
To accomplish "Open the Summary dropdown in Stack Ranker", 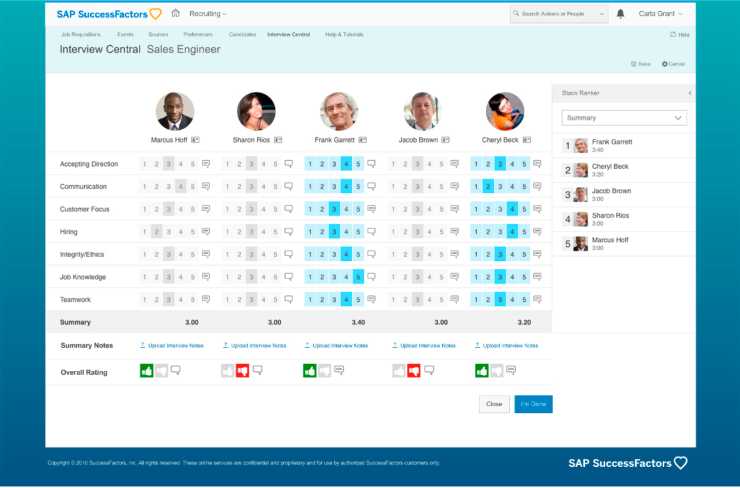I will [624, 118].
